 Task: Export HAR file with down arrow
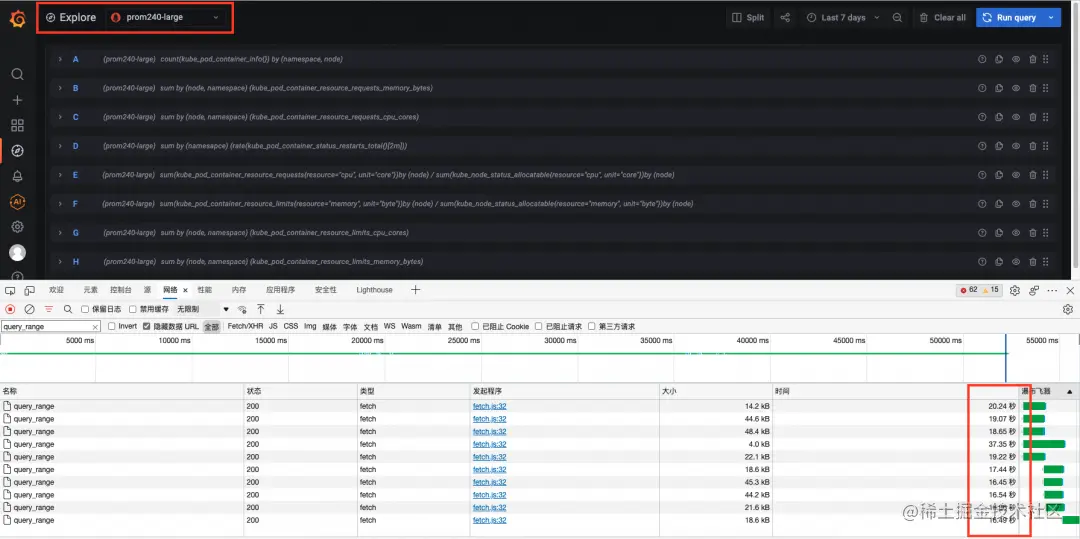tap(280, 309)
